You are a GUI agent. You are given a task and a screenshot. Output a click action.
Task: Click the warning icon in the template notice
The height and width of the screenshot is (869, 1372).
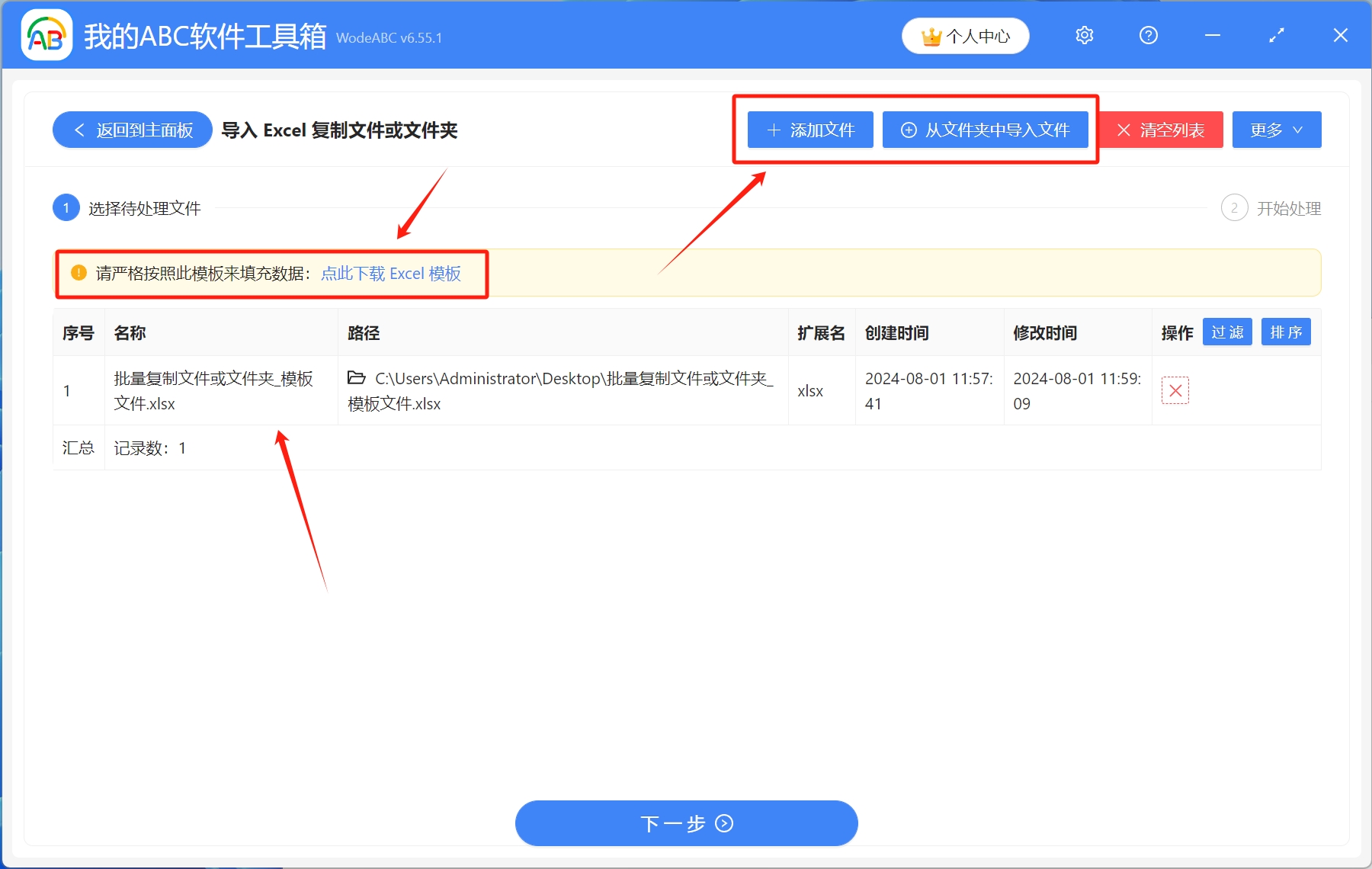[77, 273]
